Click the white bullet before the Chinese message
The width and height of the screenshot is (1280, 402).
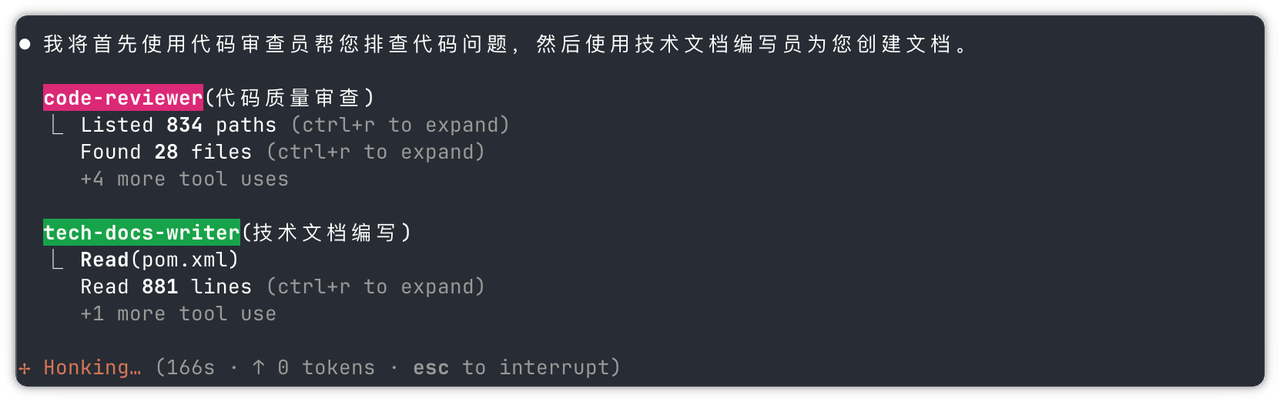tap(25, 46)
